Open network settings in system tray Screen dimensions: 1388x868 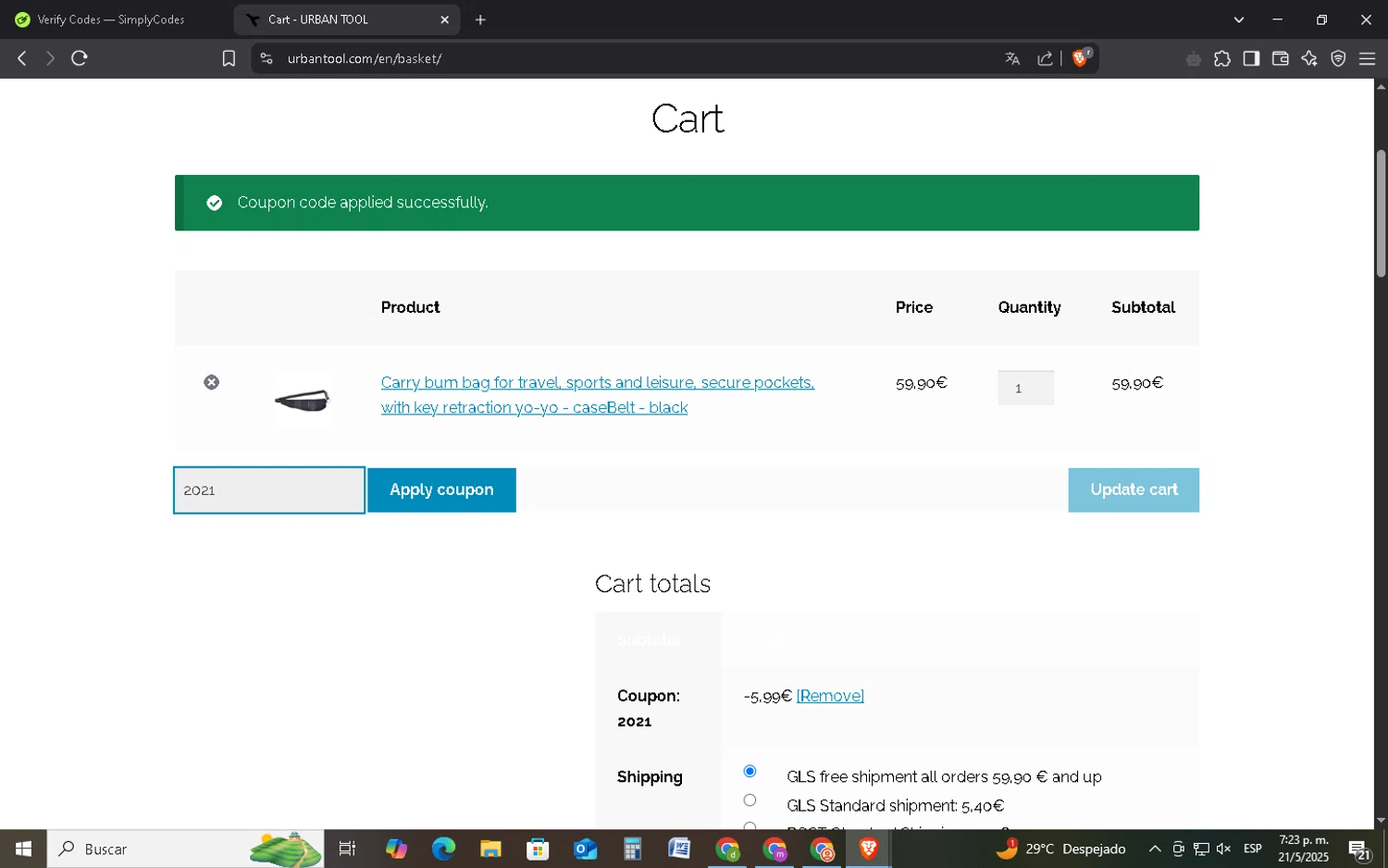1201,849
